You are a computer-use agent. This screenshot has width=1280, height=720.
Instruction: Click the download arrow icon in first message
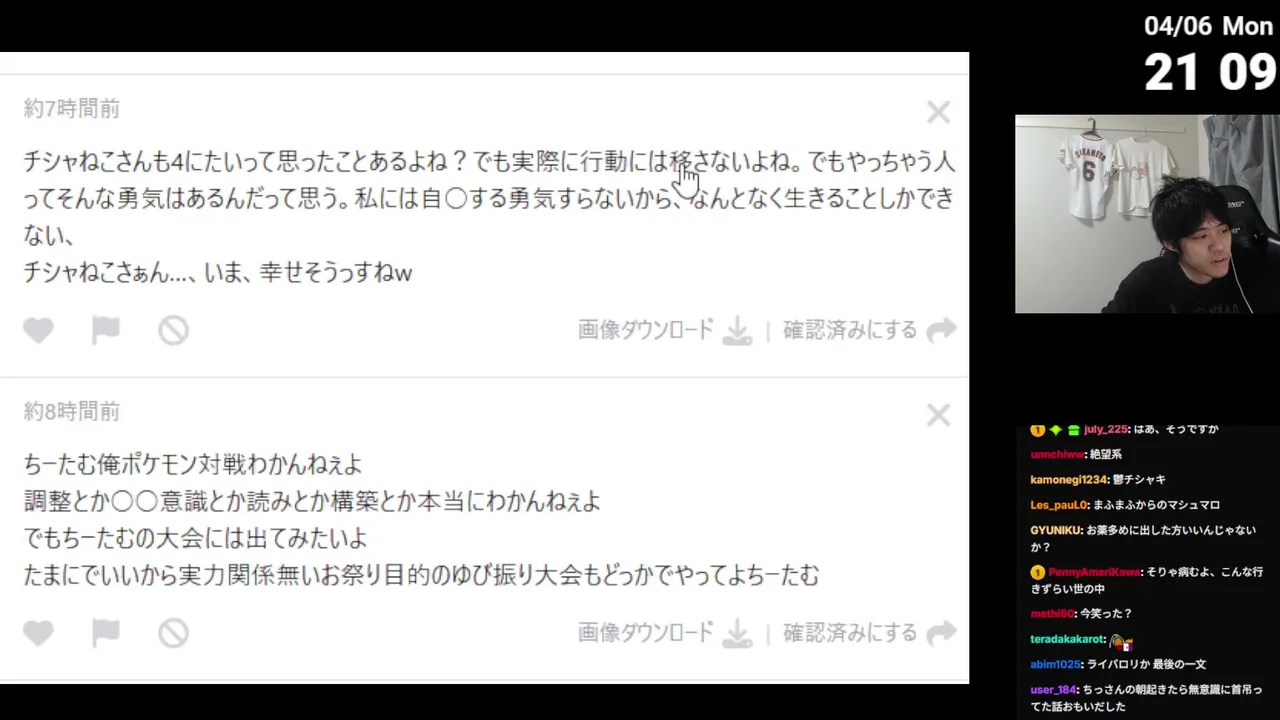click(x=737, y=330)
